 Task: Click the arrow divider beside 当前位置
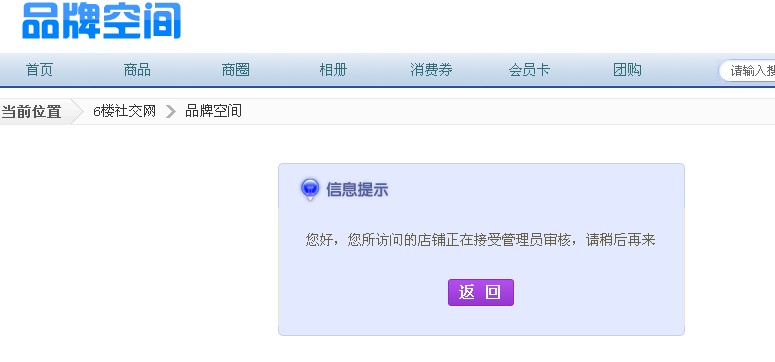pos(77,112)
